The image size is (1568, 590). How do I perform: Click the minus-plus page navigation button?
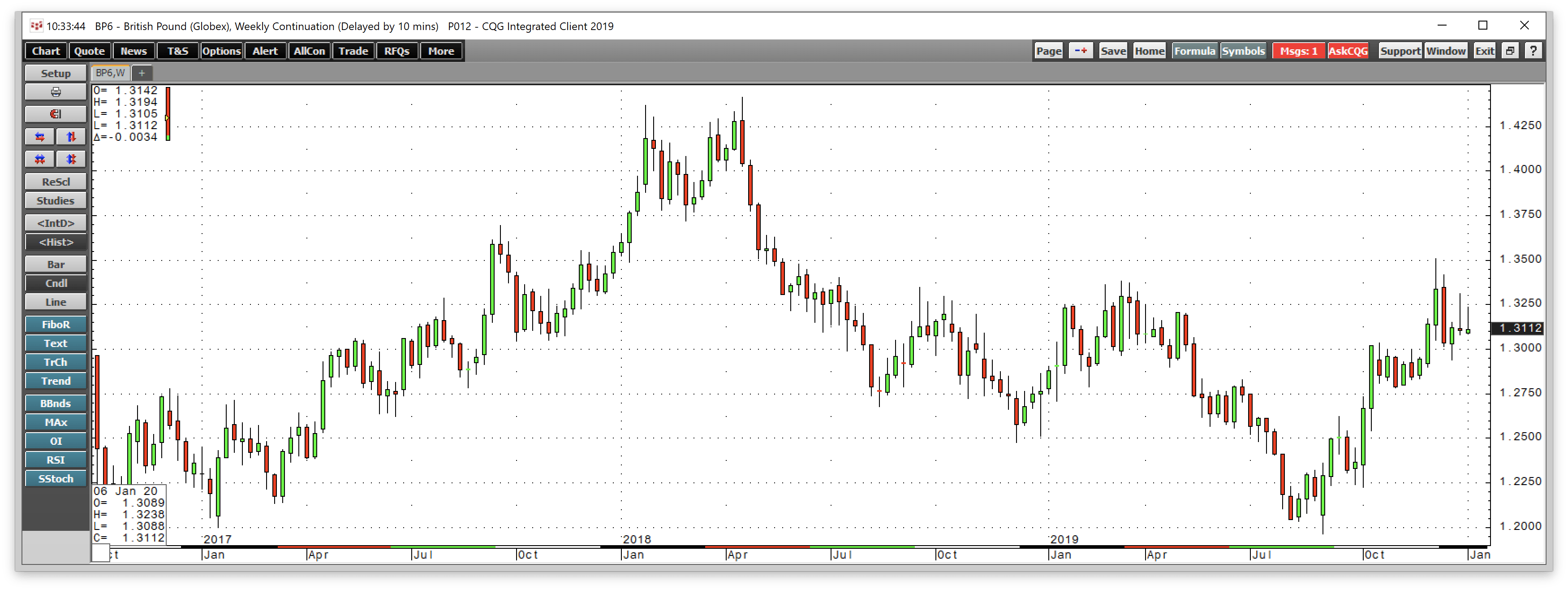[x=1081, y=51]
